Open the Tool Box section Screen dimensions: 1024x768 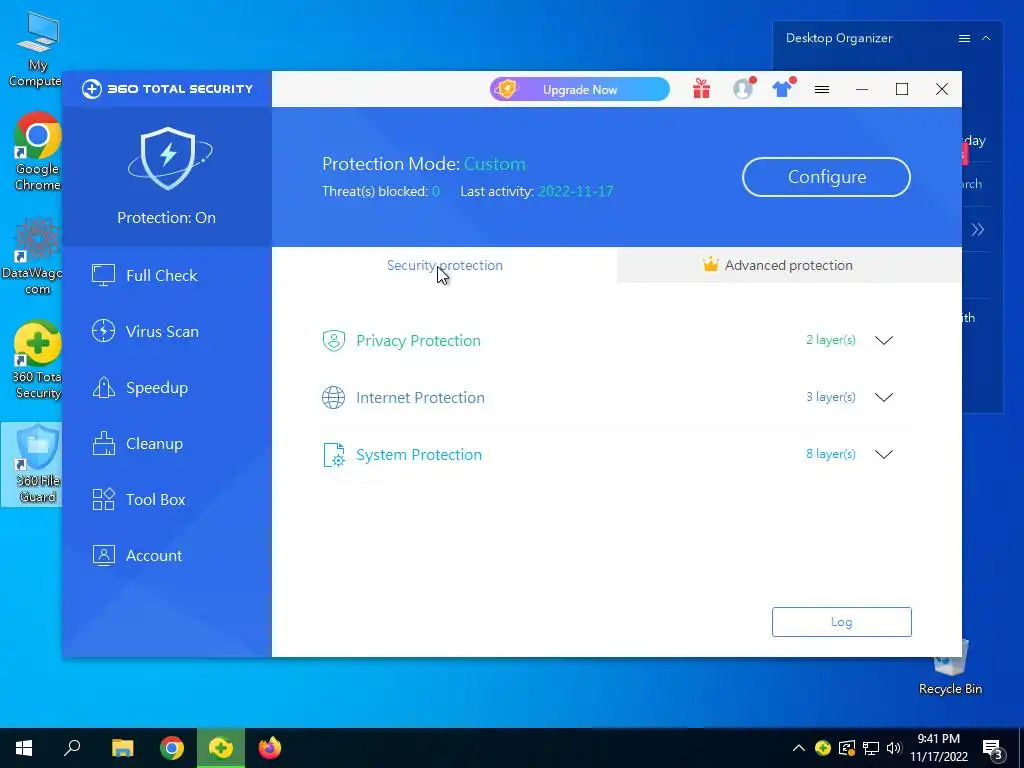click(138, 500)
